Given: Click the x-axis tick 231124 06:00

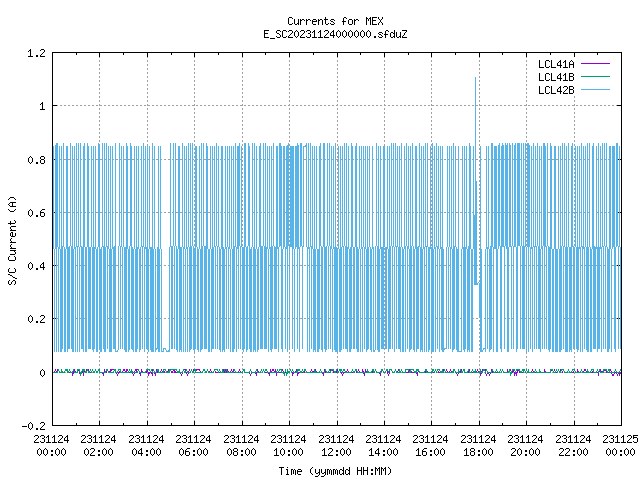Looking at the screenshot, I should 193,446.
